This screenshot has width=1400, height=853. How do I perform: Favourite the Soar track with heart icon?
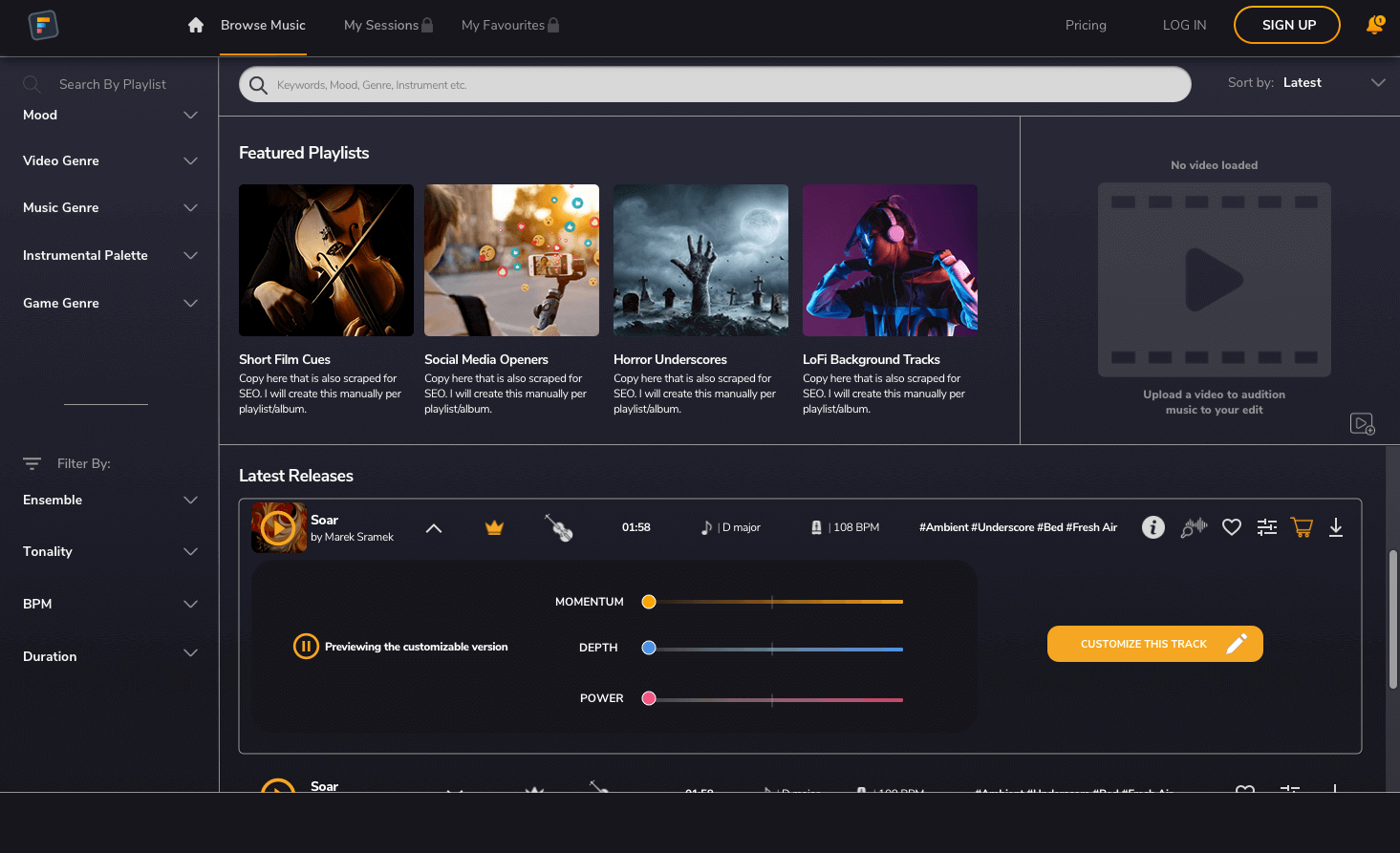1232,527
